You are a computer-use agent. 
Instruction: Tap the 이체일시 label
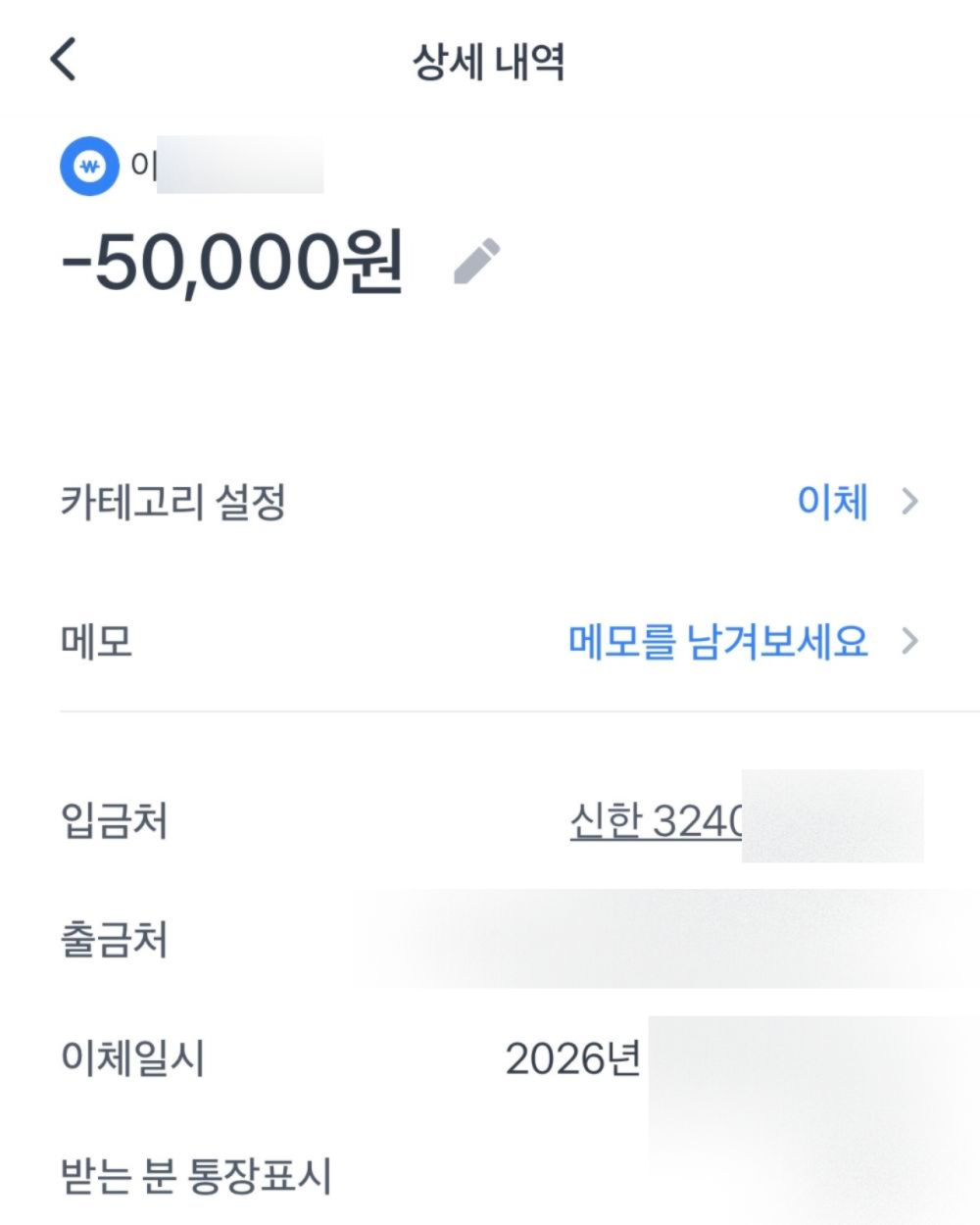pyautogui.click(x=132, y=1058)
